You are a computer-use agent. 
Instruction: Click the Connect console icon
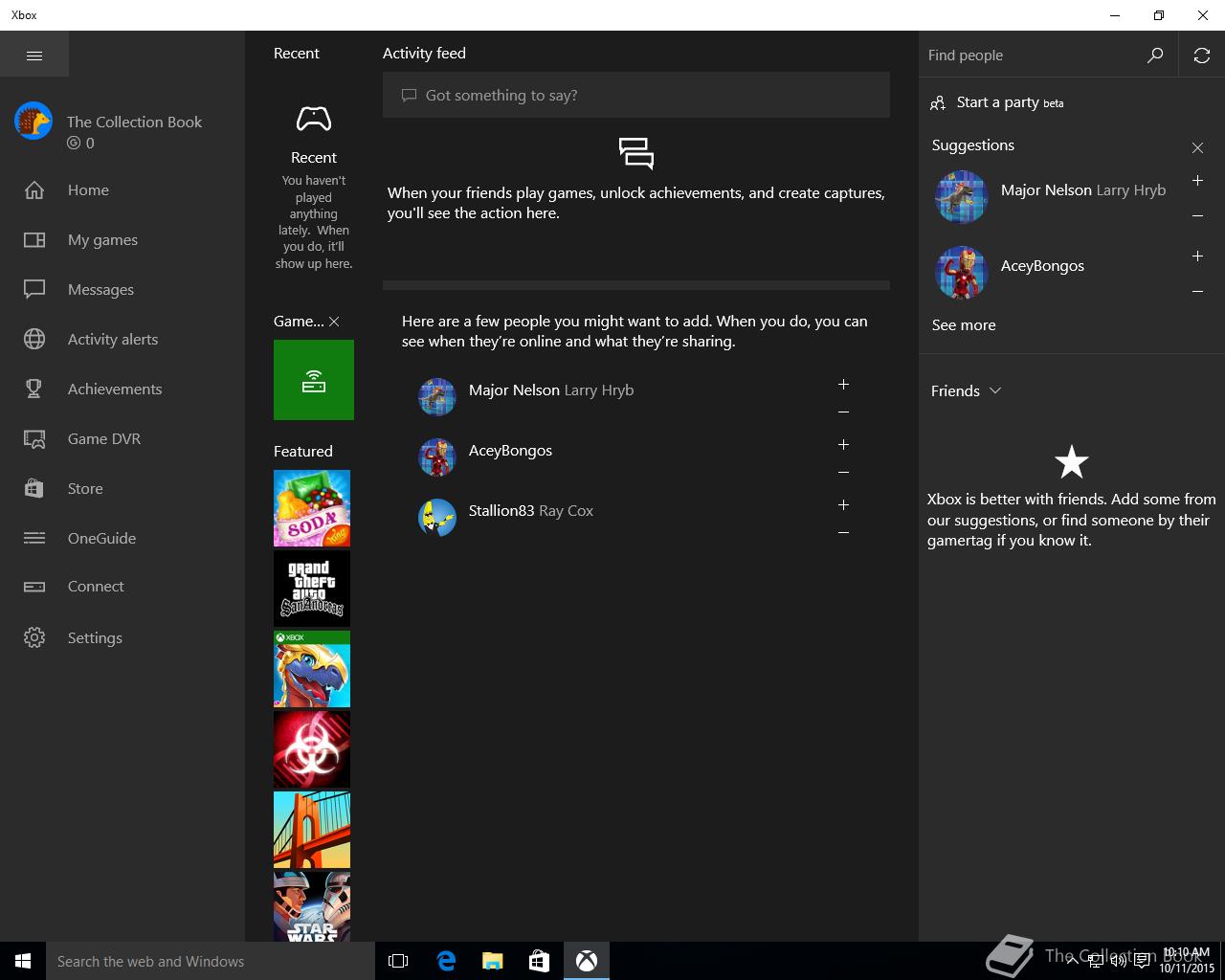34,587
